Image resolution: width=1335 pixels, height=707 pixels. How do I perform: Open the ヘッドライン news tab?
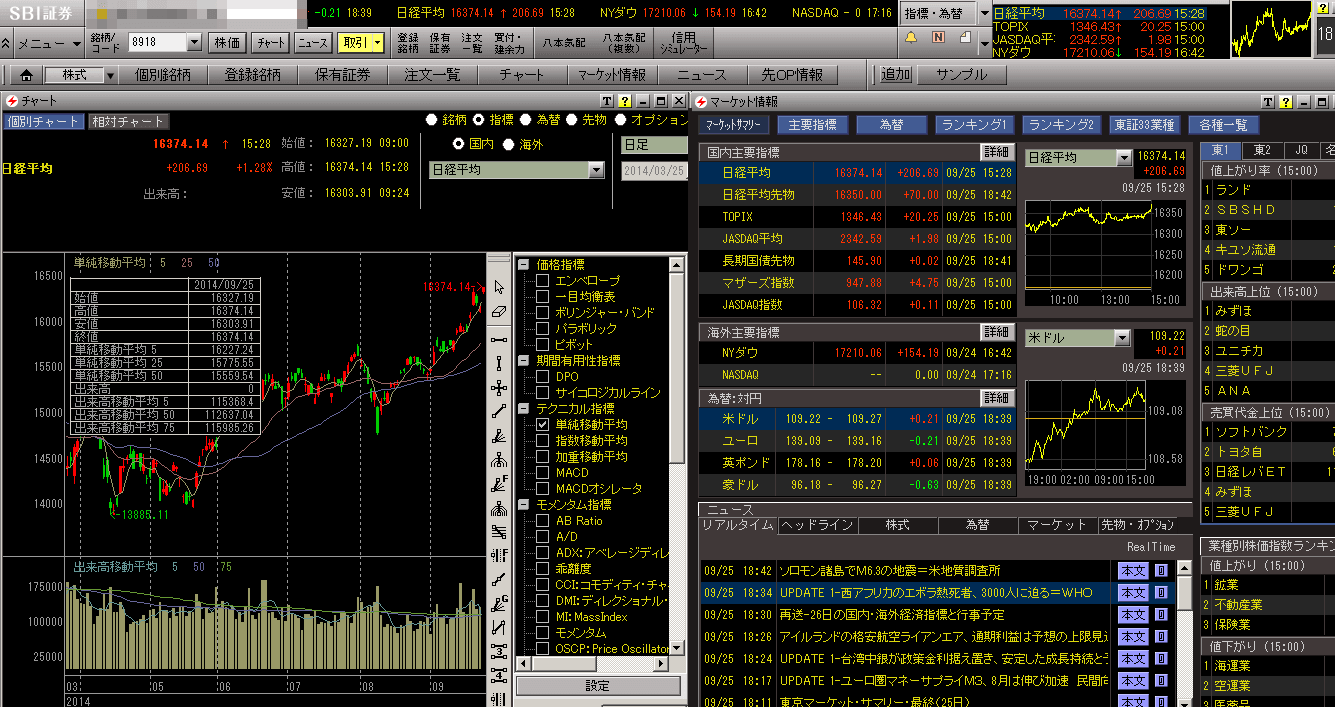pos(817,525)
